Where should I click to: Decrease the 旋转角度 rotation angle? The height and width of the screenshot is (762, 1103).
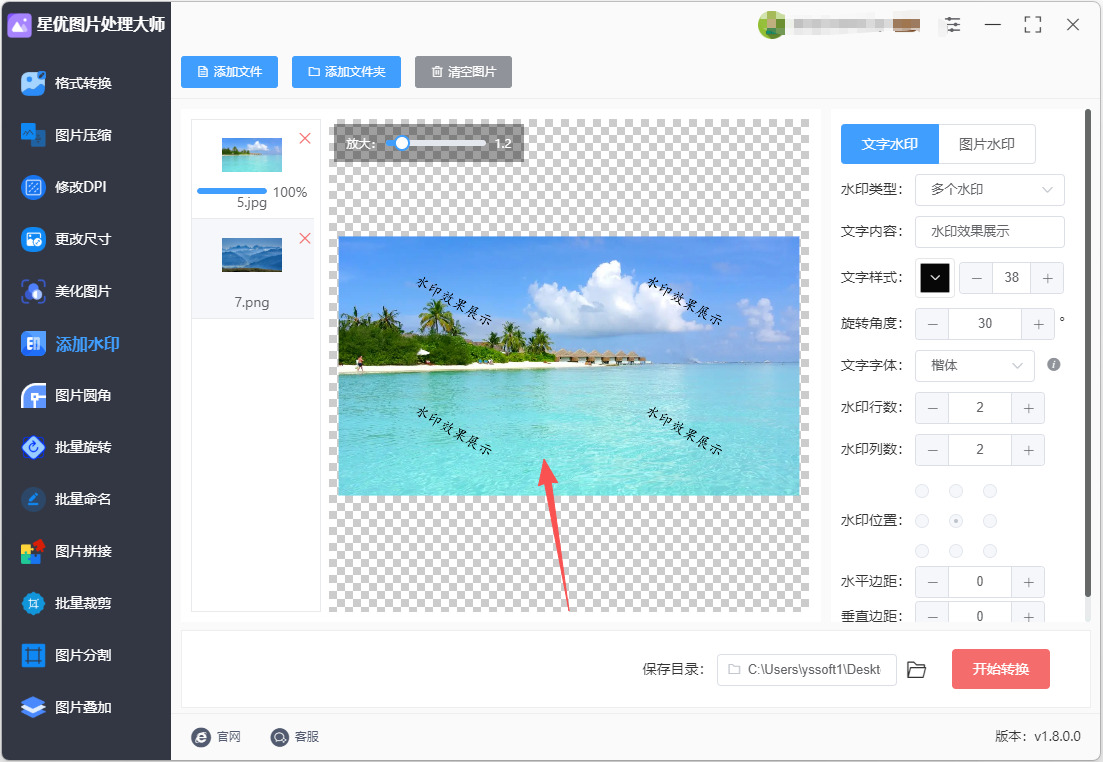pyautogui.click(x=932, y=324)
